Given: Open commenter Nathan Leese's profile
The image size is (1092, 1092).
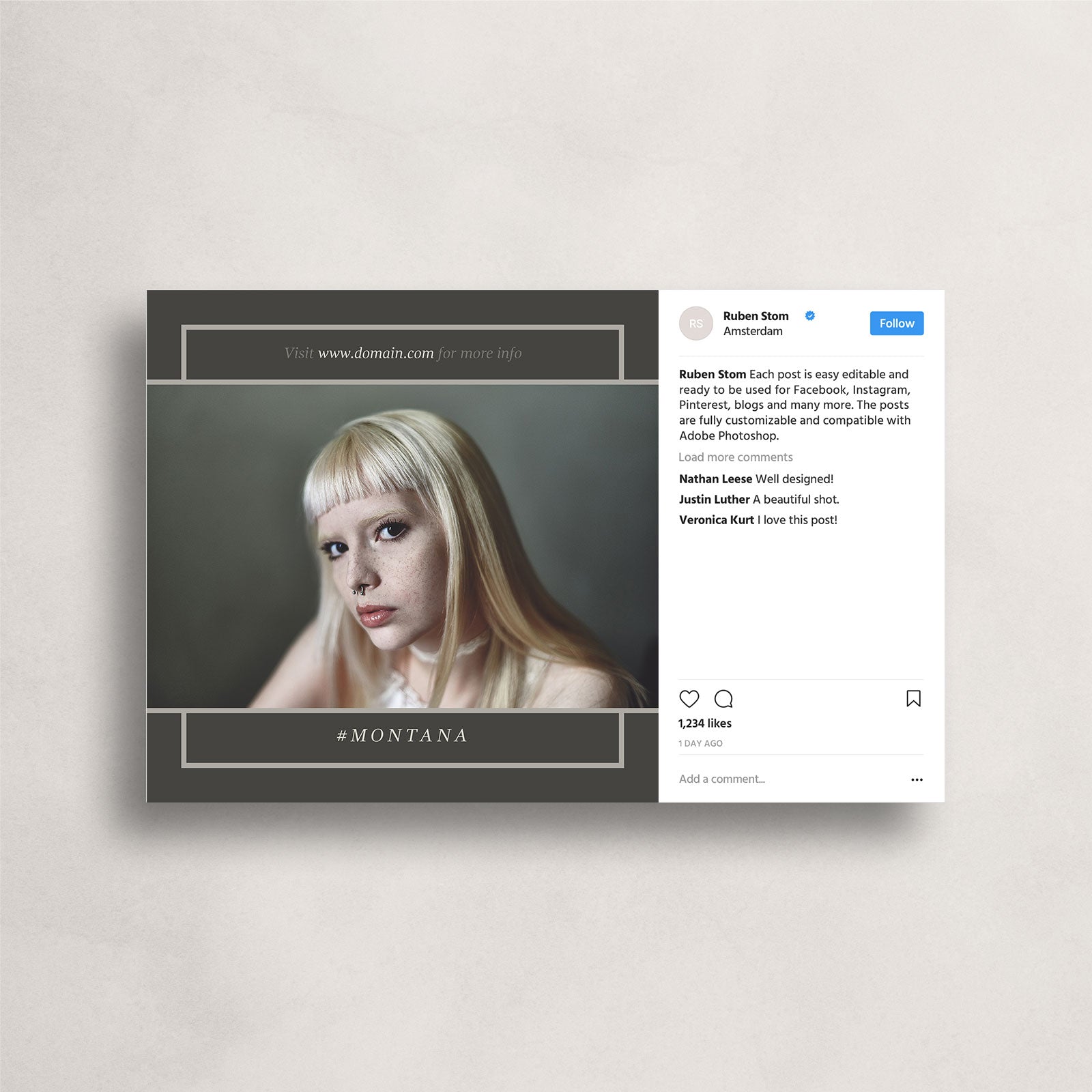Looking at the screenshot, I should [x=715, y=479].
